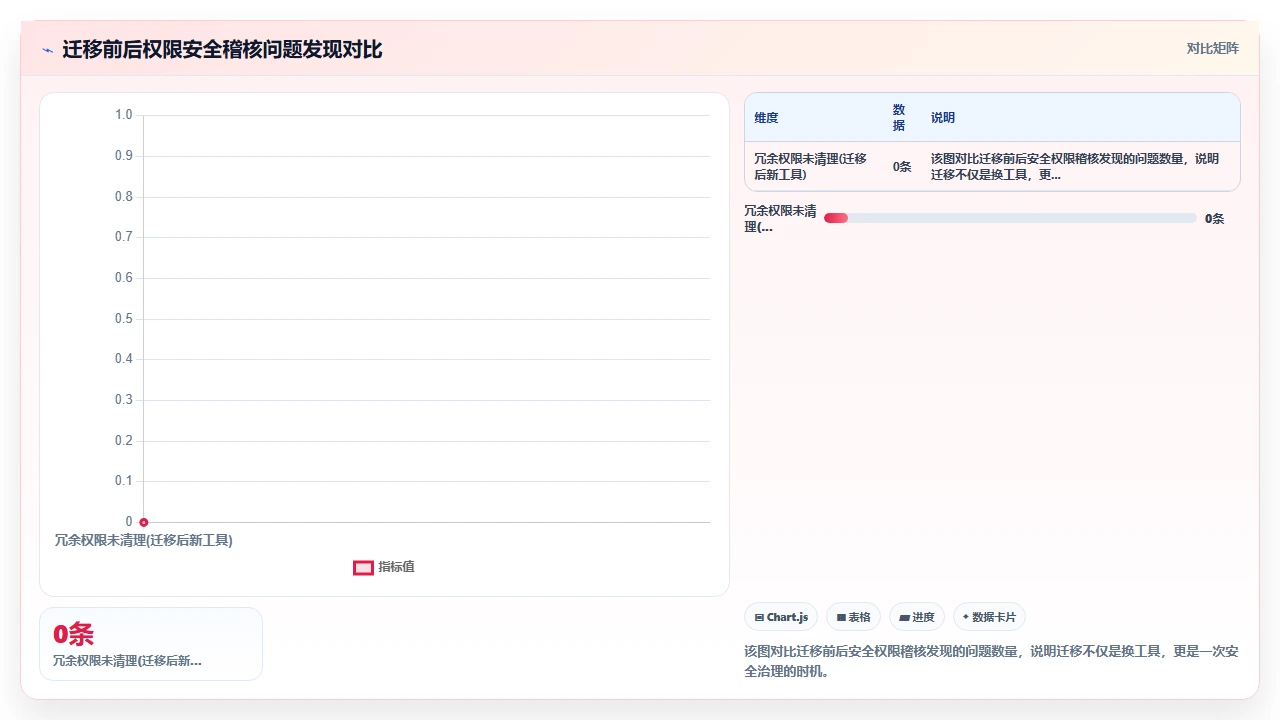Click the red data point at zero

tap(144, 522)
